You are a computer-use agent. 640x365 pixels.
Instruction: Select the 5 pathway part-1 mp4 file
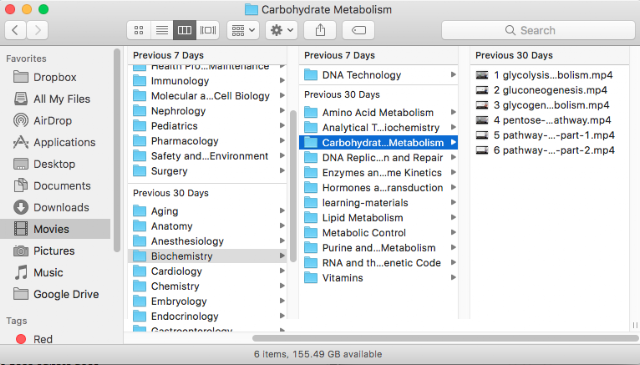tap(549, 135)
